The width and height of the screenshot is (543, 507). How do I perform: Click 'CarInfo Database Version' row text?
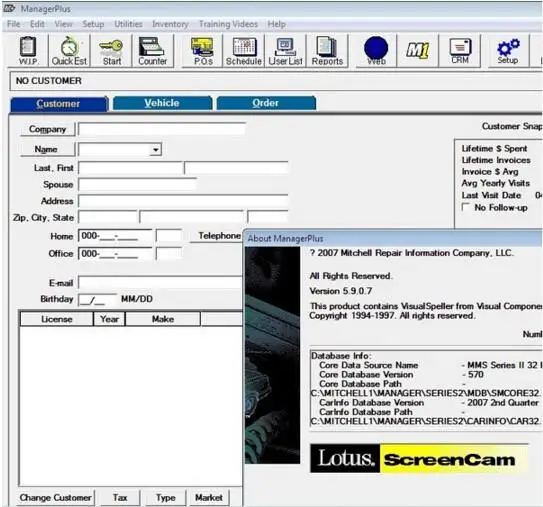tap(372, 403)
